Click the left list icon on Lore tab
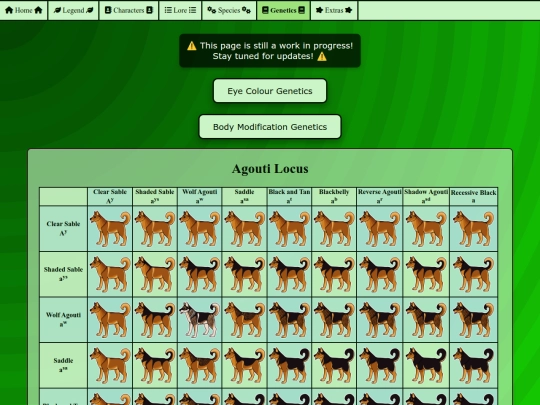540x405 pixels. pyautogui.click(x=168, y=10)
